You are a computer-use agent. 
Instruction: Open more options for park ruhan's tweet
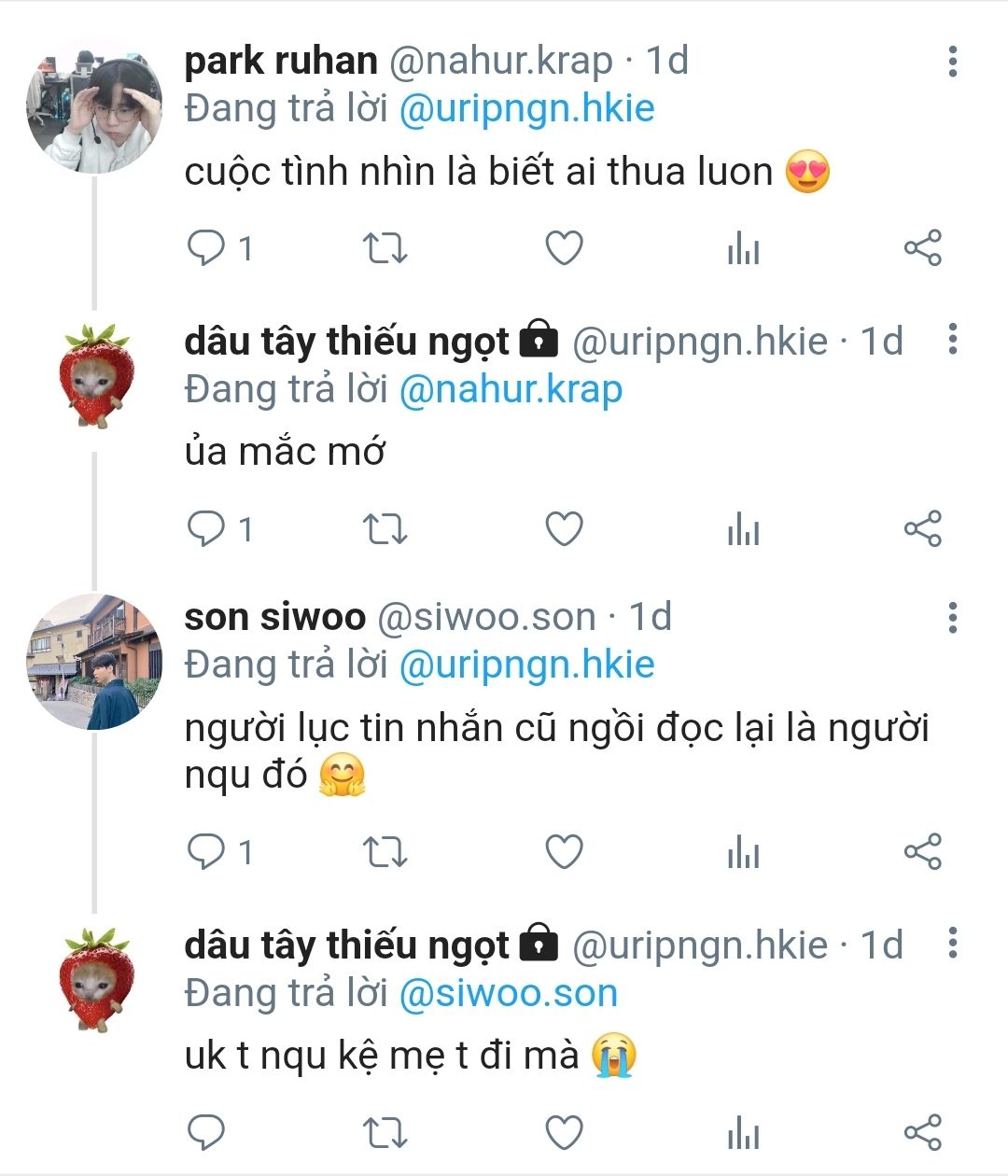(x=952, y=62)
